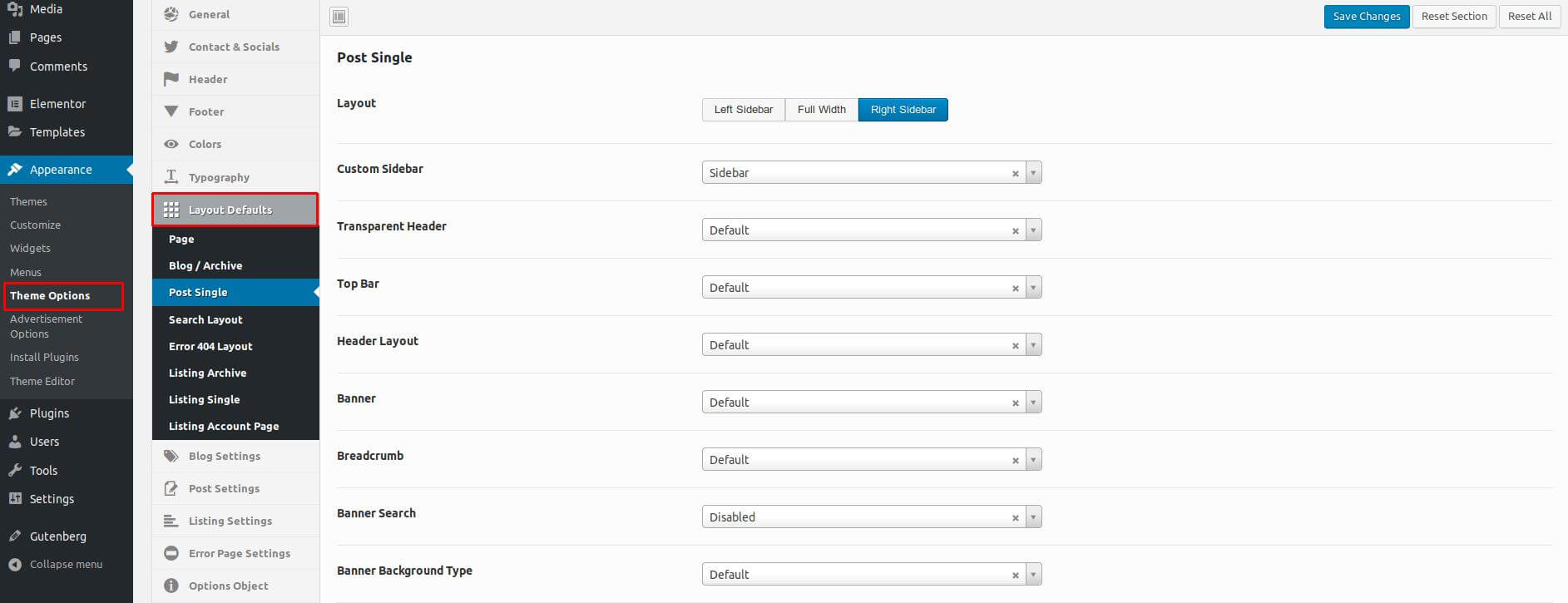Open Listing Single layout settings

tap(235, 399)
